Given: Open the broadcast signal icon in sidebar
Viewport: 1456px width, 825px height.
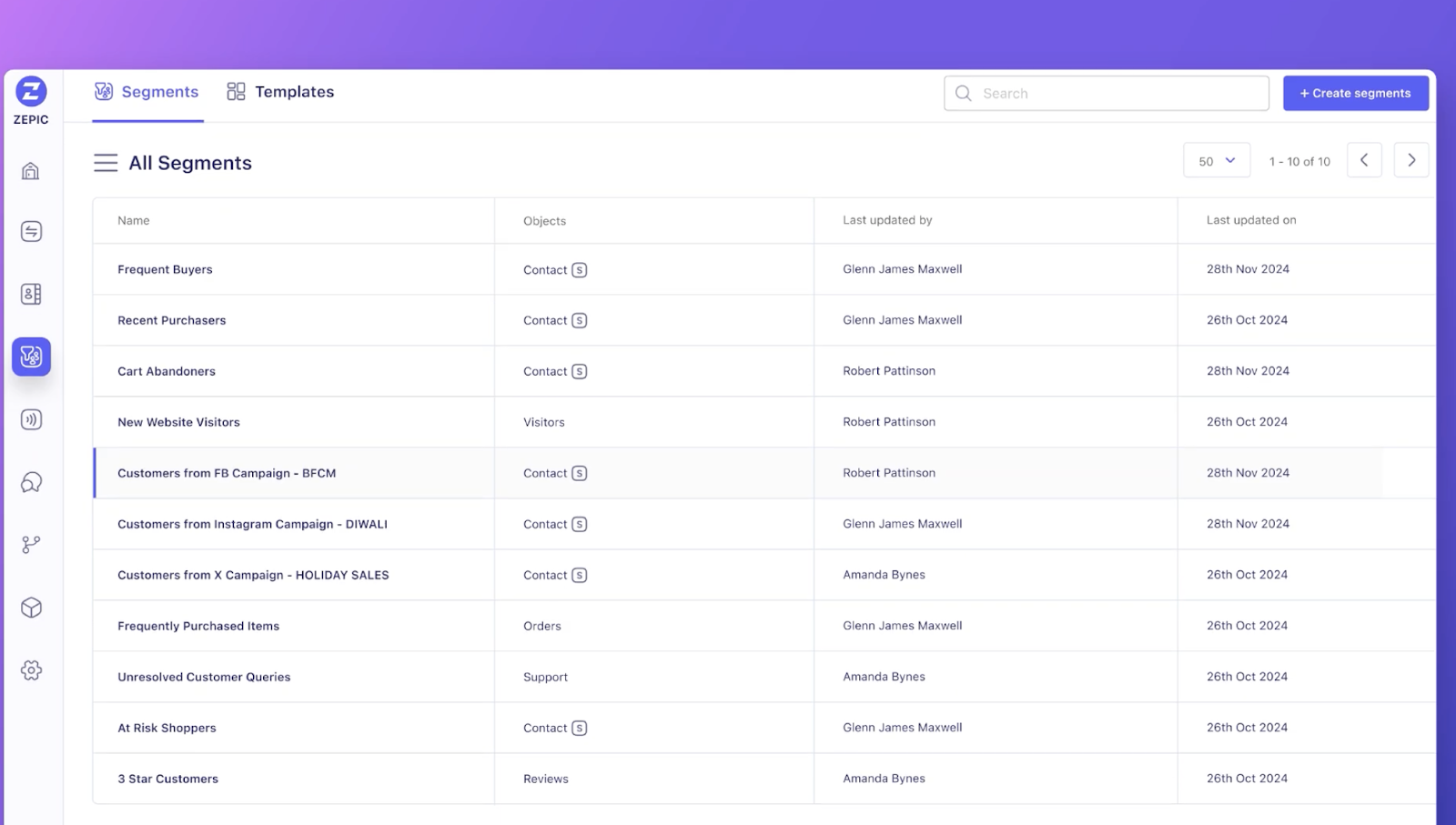Looking at the screenshot, I should point(31,419).
